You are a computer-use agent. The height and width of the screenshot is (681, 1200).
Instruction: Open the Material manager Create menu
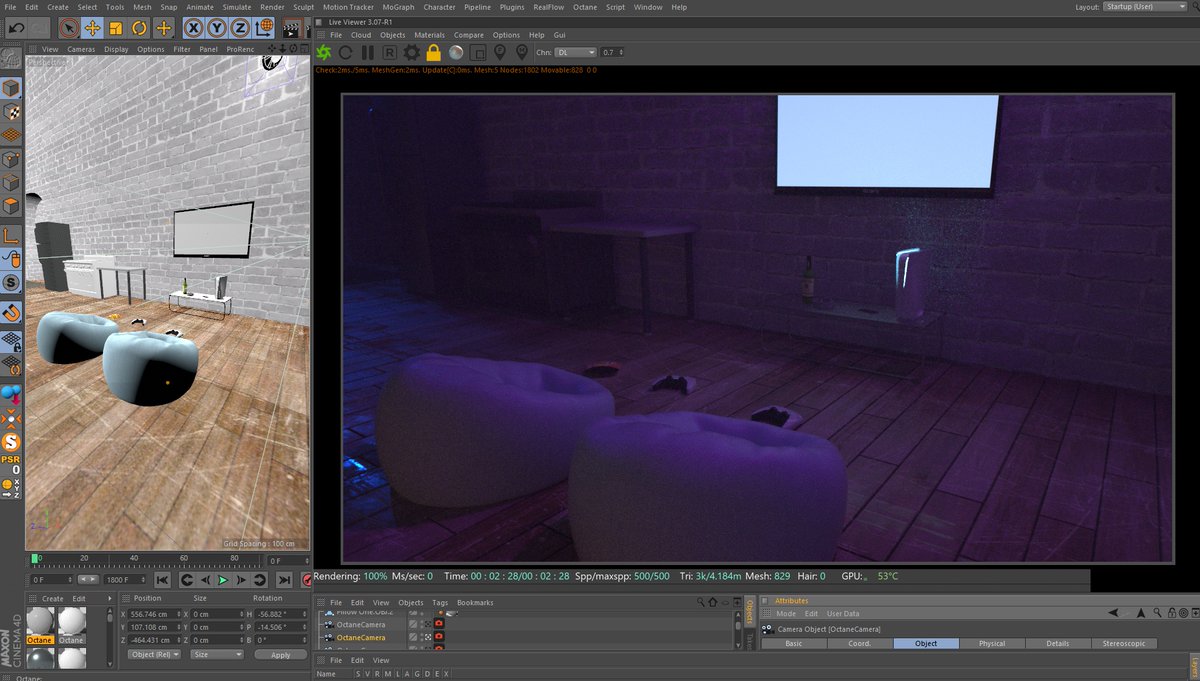[52, 599]
